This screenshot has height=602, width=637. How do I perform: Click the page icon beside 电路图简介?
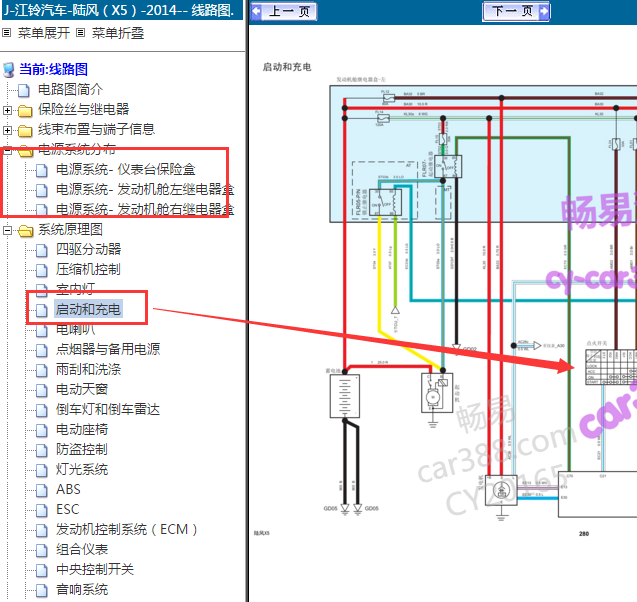pyautogui.click(x=24, y=90)
